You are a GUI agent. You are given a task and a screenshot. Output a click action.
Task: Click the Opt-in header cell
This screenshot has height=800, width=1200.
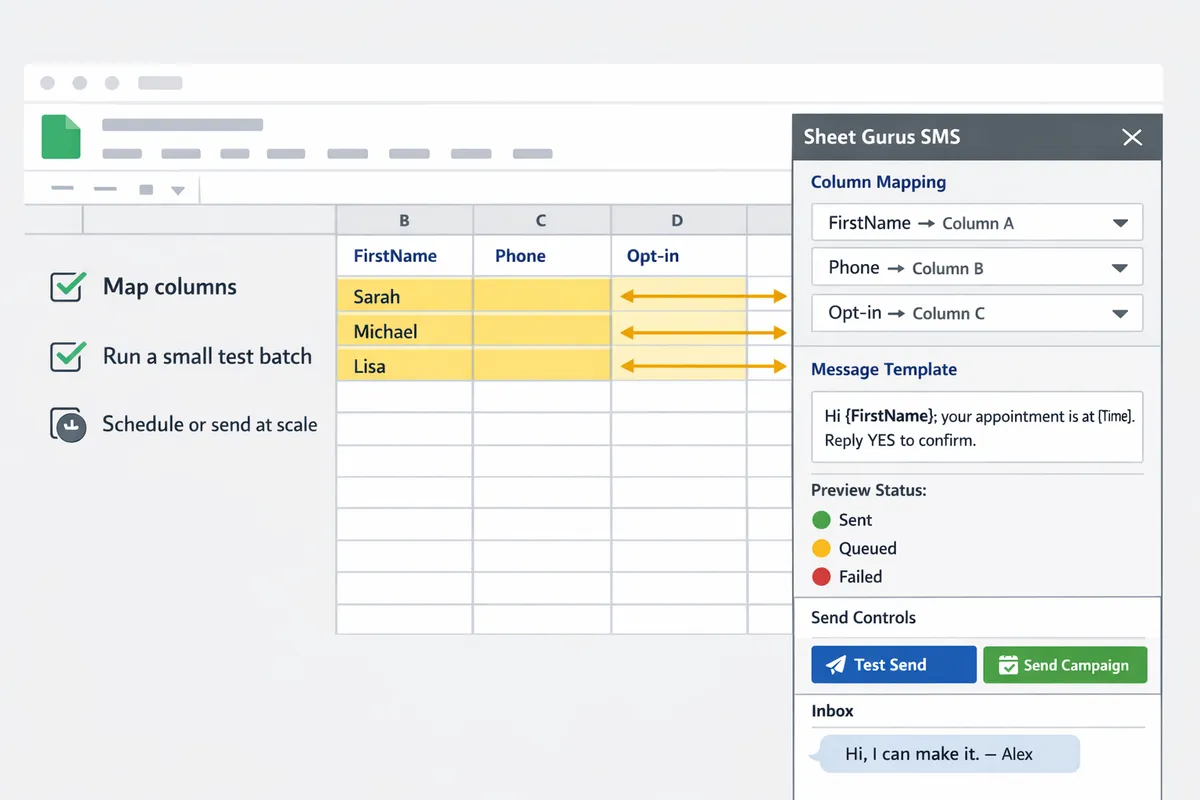(x=678, y=256)
